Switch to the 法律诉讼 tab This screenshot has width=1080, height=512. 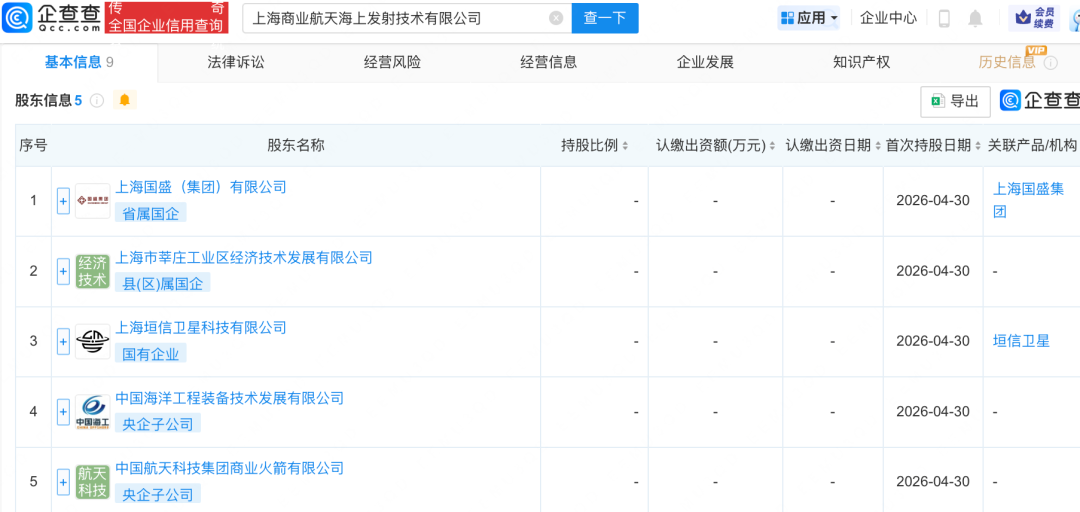coord(236,63)
